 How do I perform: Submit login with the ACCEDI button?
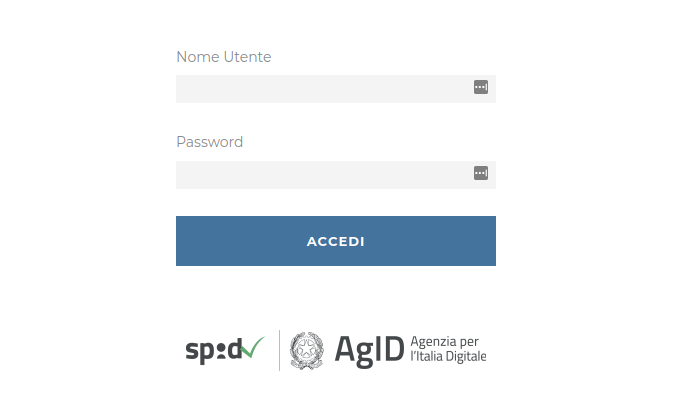pyautogui.click(x=336, y=241)
